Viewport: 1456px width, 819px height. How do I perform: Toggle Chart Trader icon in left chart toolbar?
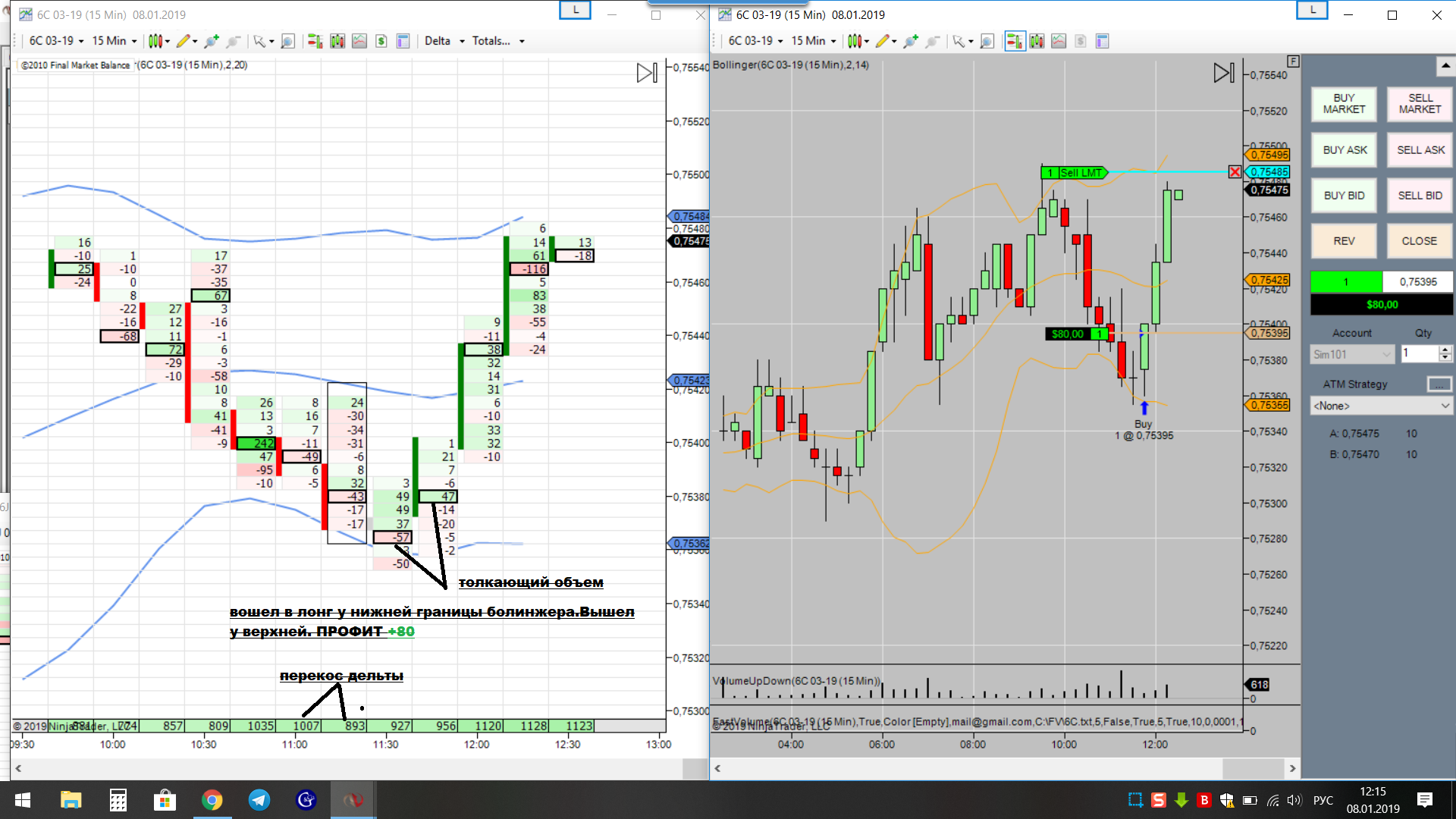(315, 41)
